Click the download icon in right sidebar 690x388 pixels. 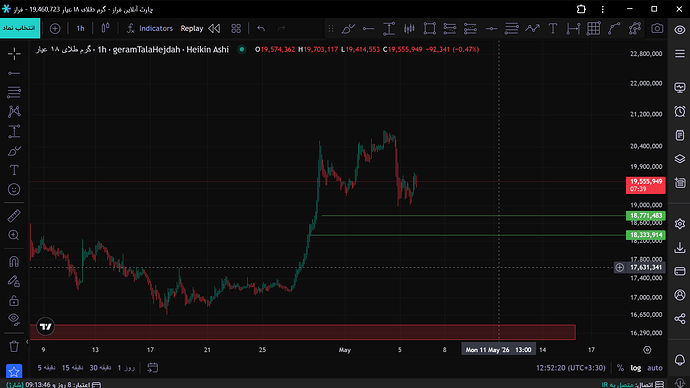click(679, 248)
